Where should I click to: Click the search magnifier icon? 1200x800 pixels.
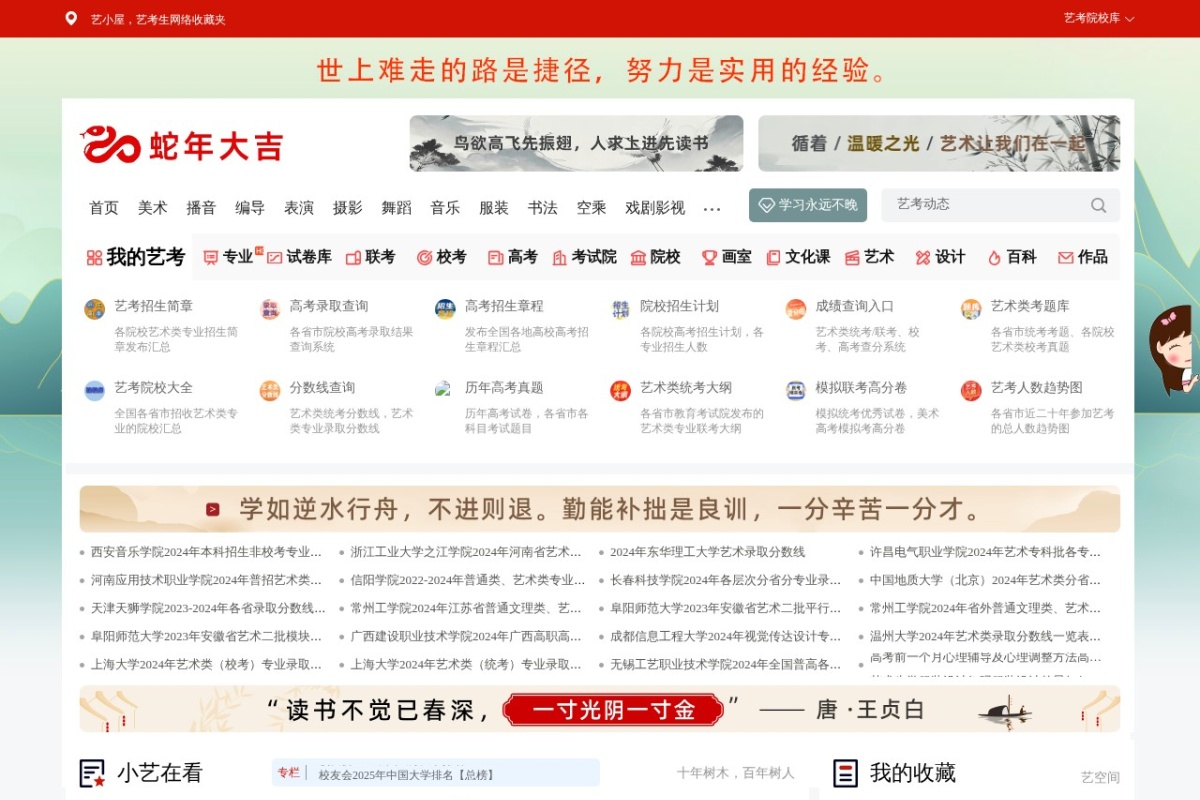[1098, 205]
